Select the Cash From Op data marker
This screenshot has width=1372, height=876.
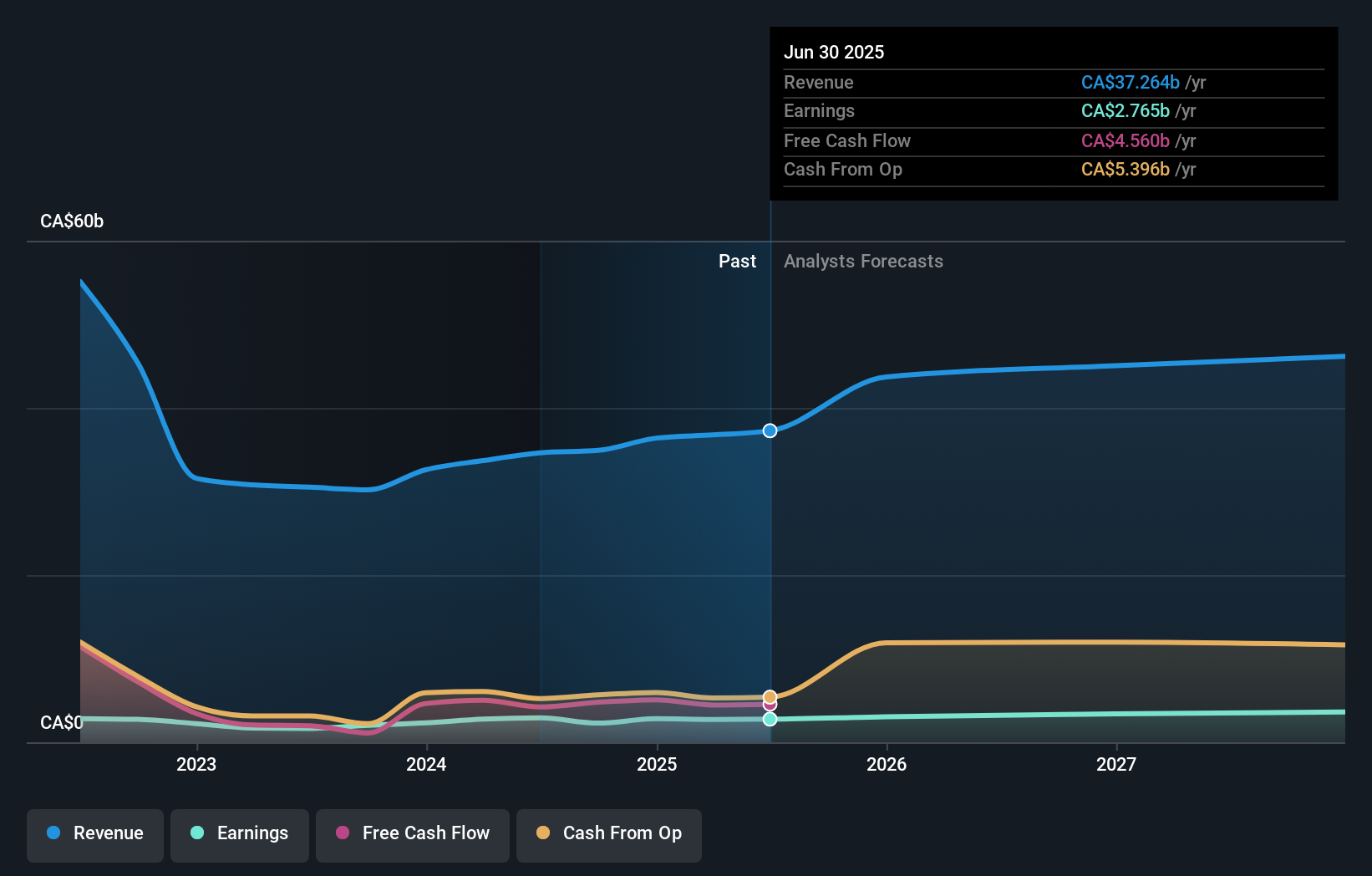(x=770, y=696)
